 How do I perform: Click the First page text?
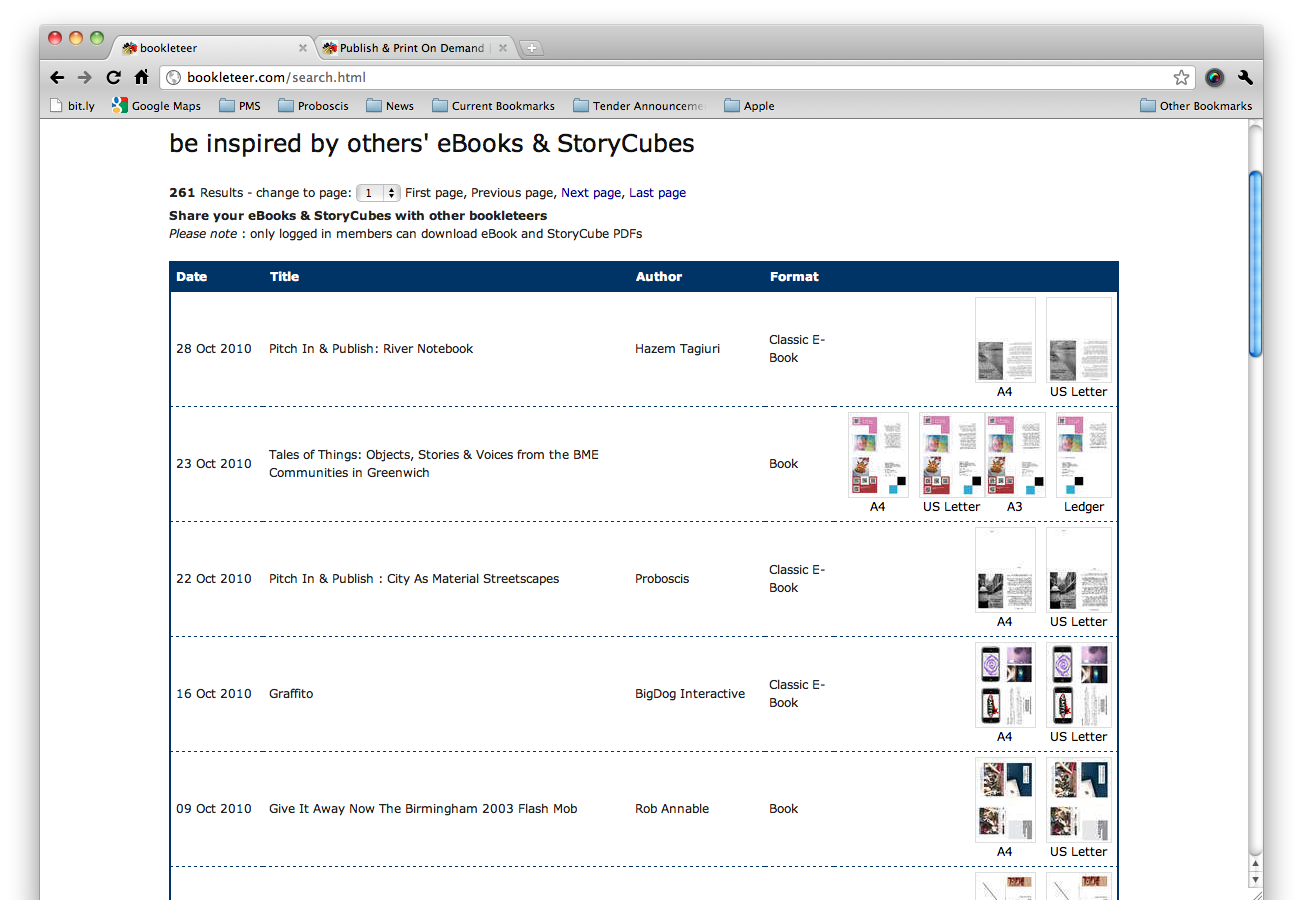434,193
